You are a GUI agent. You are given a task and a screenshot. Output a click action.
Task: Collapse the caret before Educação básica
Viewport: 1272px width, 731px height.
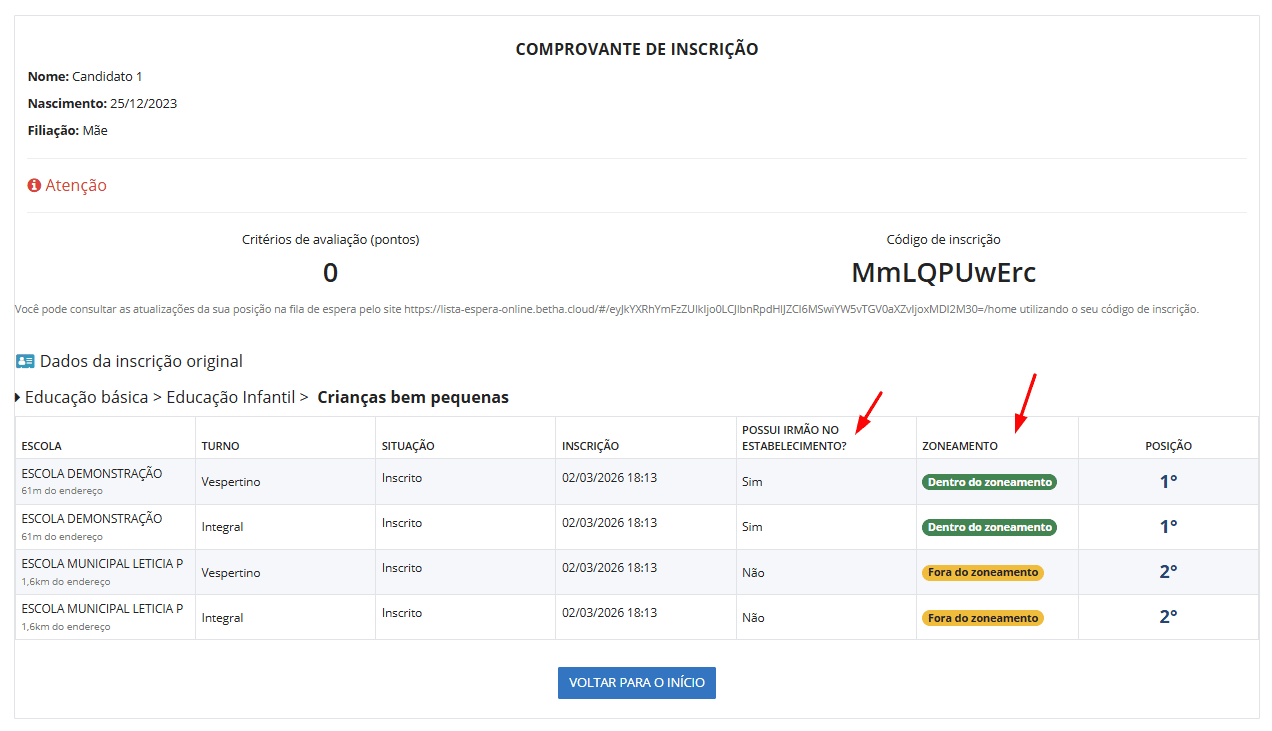[x=18, y=398]
